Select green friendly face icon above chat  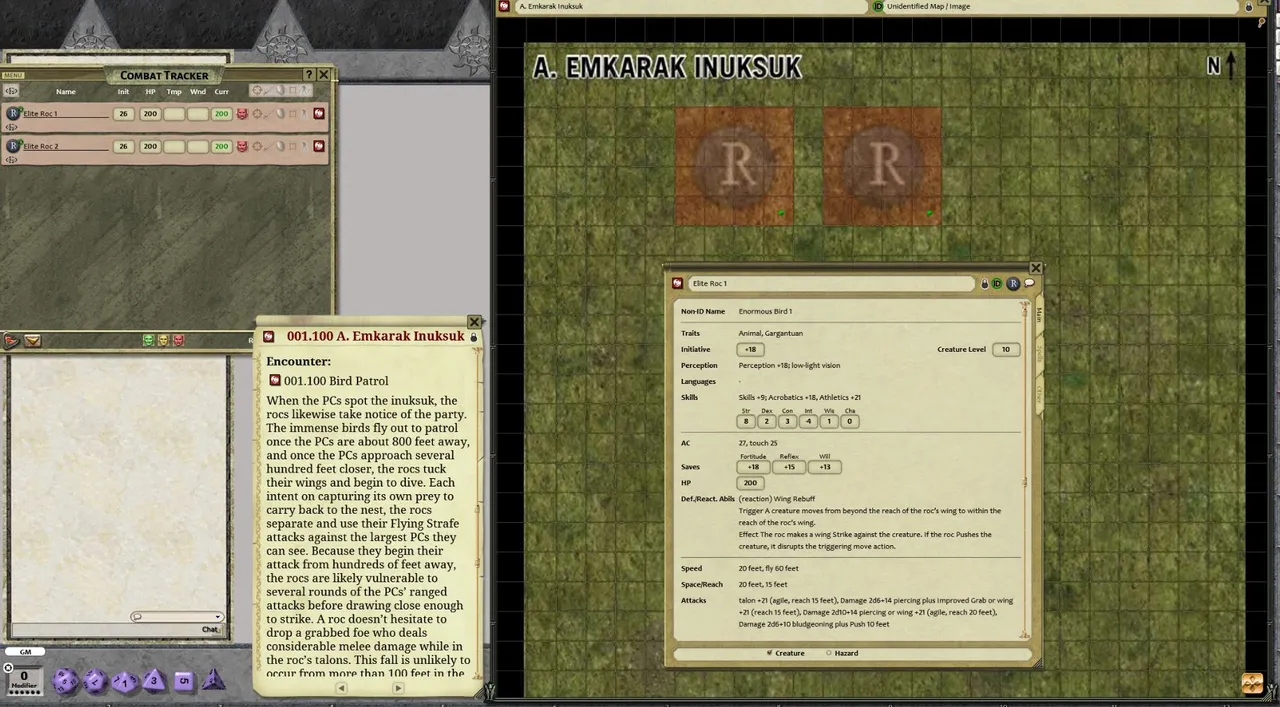148,340
